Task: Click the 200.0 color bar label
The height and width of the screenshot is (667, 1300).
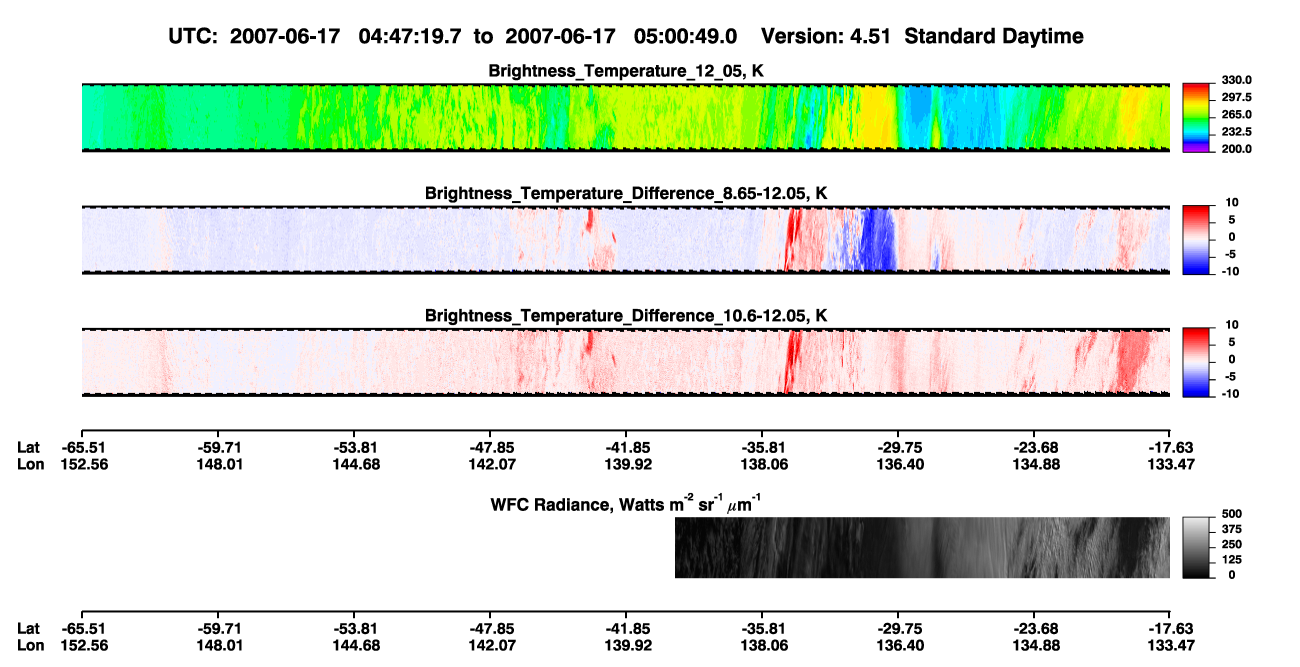Action: click(1236, 148)
